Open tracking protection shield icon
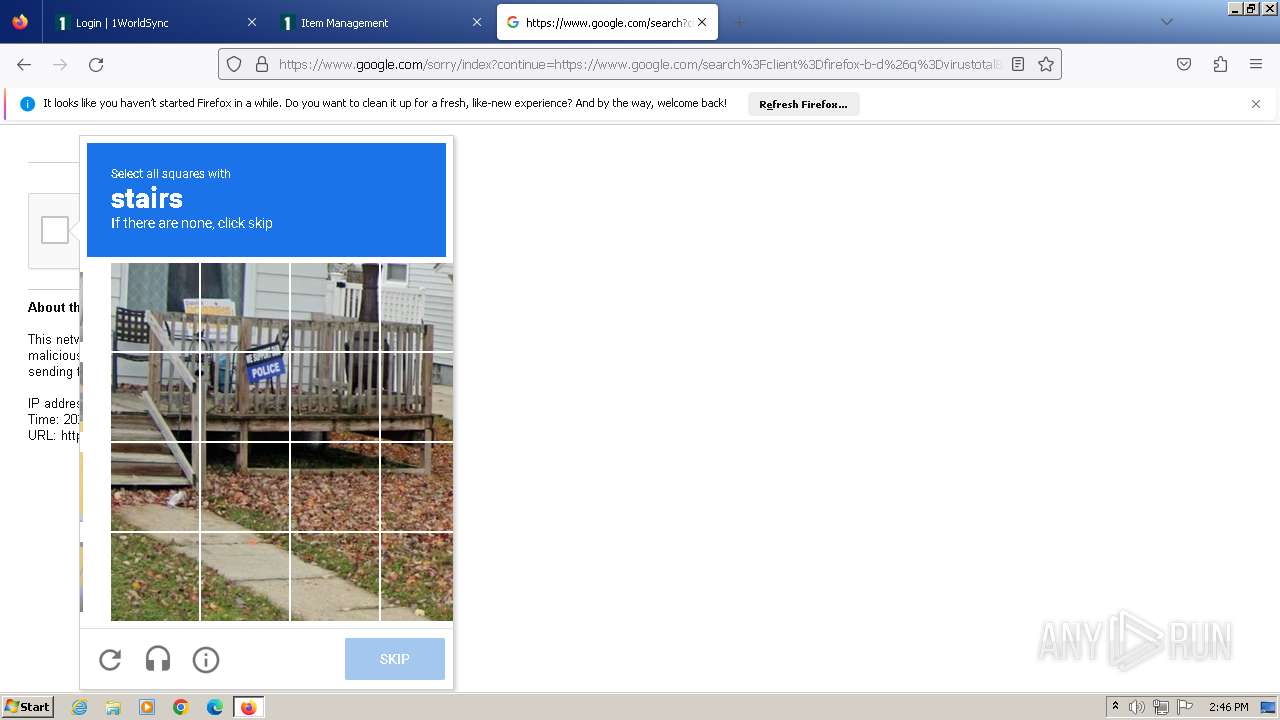Screen dimensions: 1280x720 coord(234,64)
